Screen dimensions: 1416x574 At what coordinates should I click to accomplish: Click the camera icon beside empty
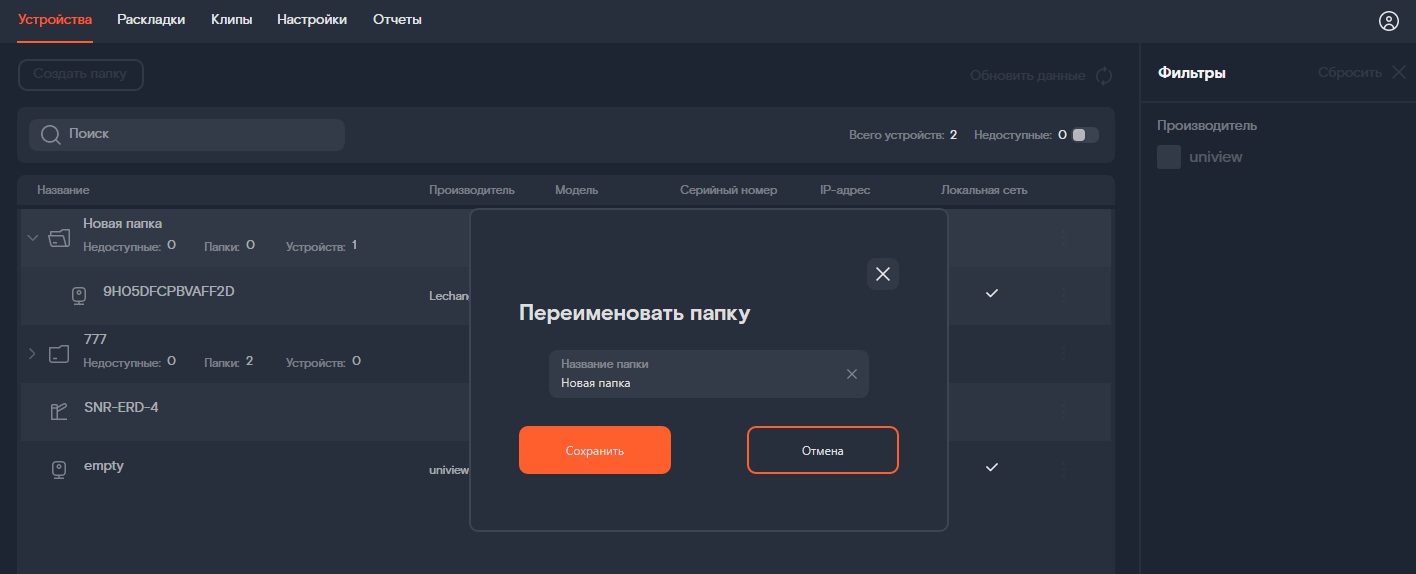pos(59,469)
